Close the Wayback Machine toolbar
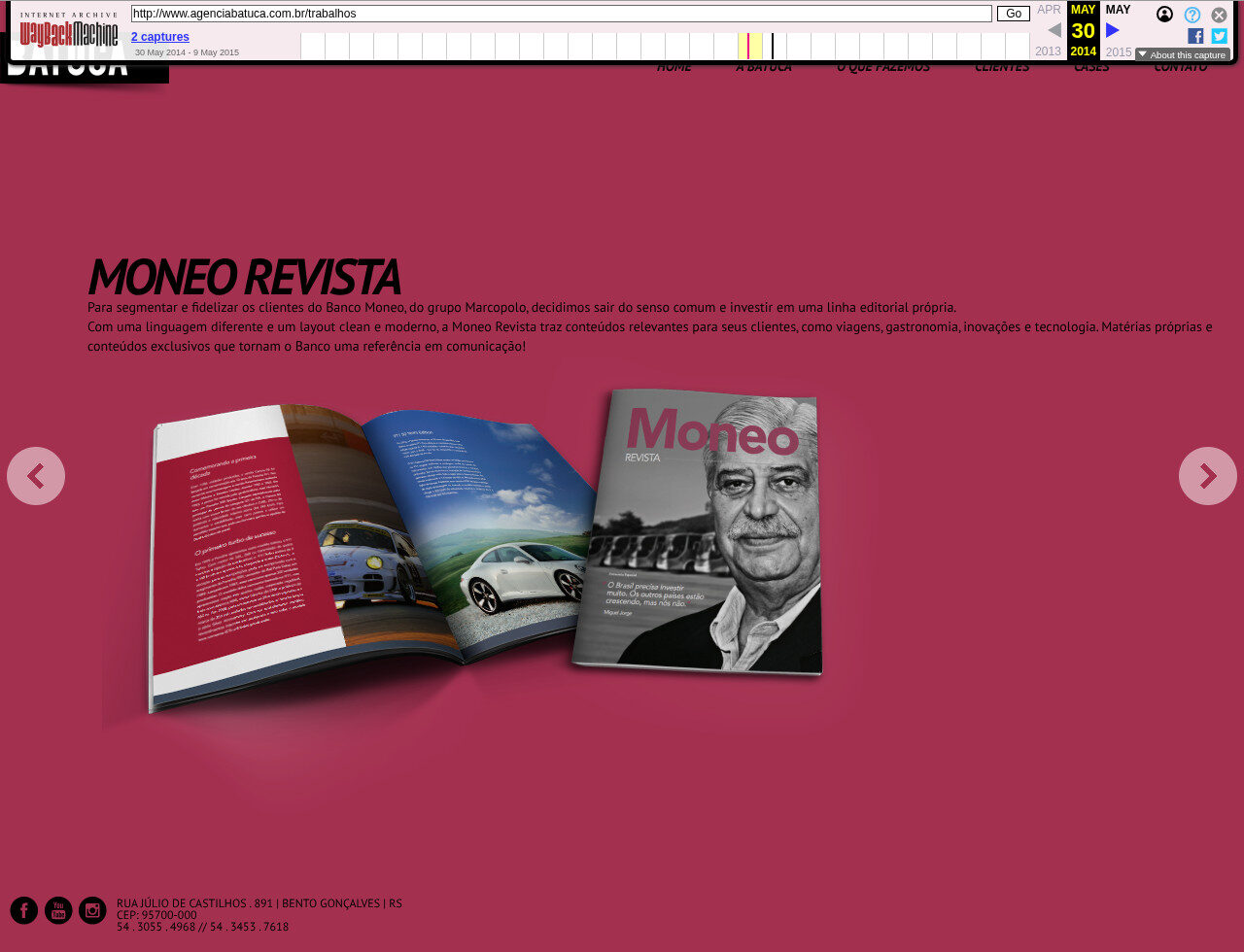Viewport: 1244px width, 952px height. (1219, 15)
